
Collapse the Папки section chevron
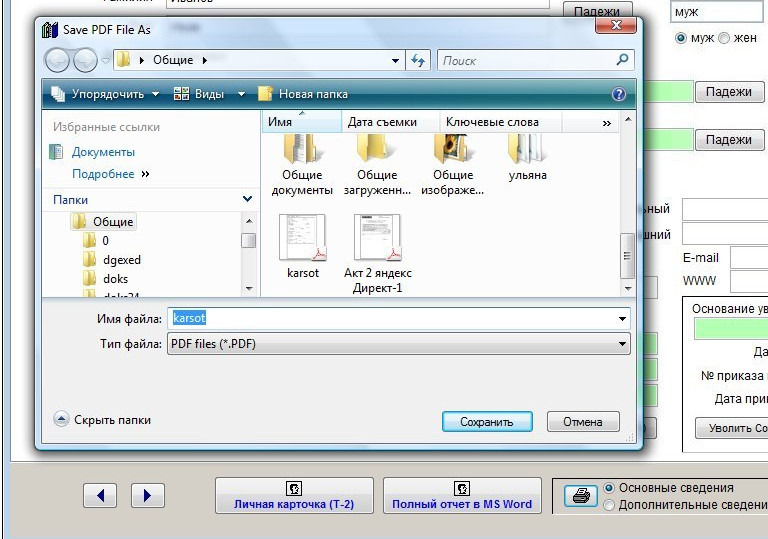tap(247, 199)
